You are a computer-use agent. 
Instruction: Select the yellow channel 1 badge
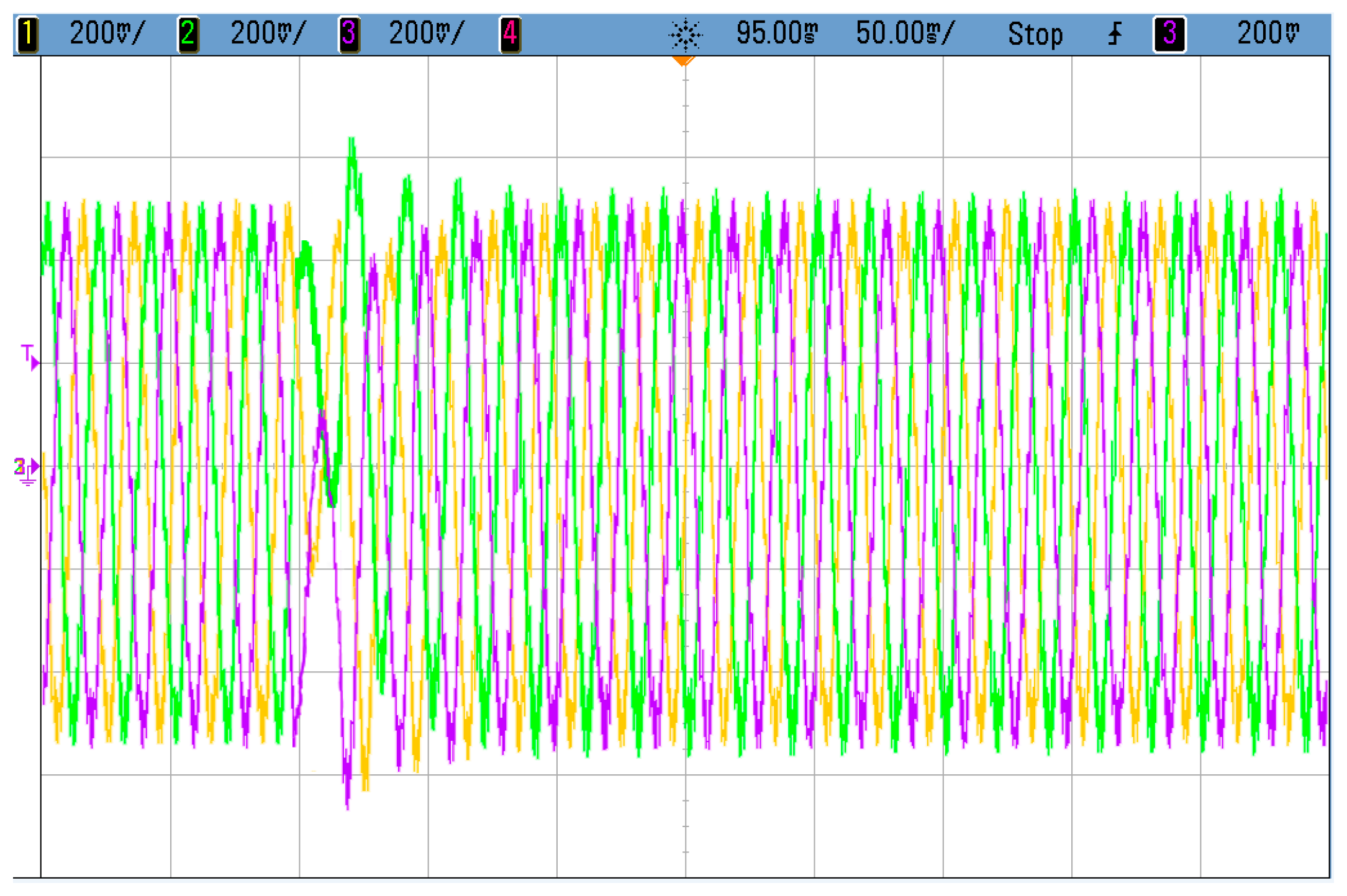point(27,34)
